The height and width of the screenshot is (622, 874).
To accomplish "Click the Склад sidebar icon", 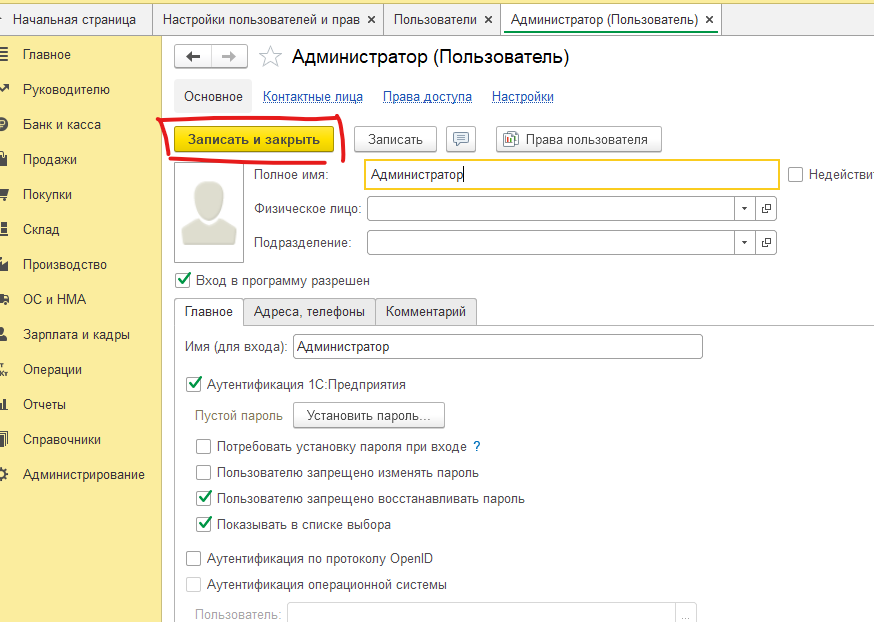I will coord(4,229).
